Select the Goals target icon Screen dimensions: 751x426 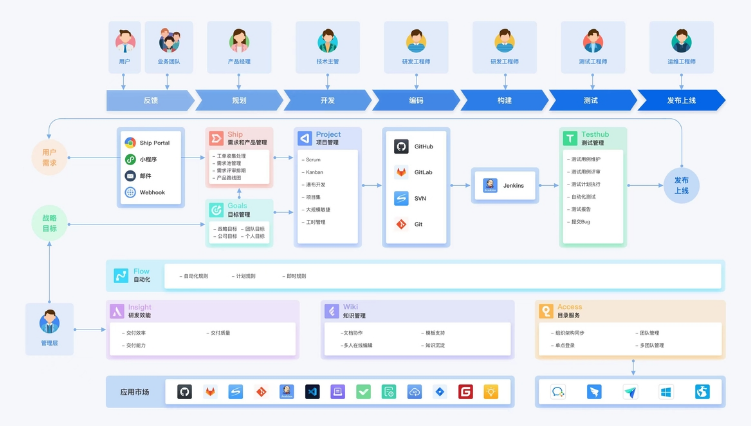tap(216, 210)
